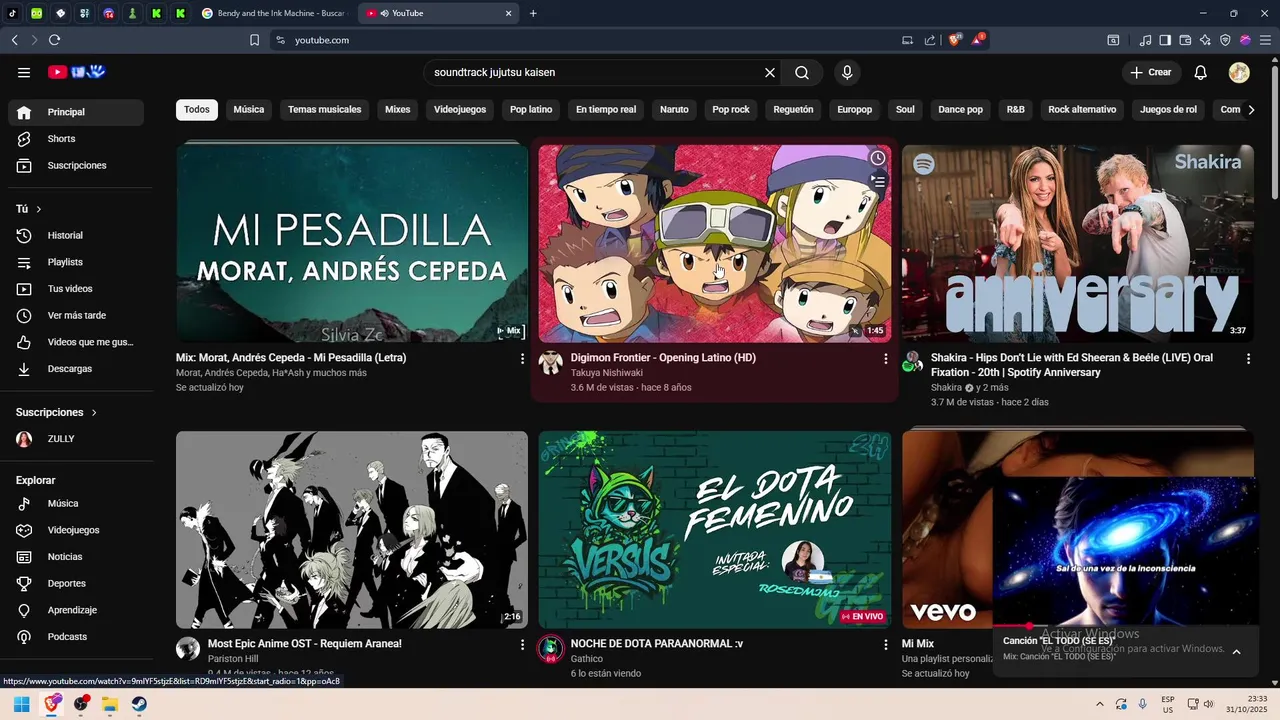Open Videos que me gustan list
Screen dimensions: 1280x720
(76, 342)
